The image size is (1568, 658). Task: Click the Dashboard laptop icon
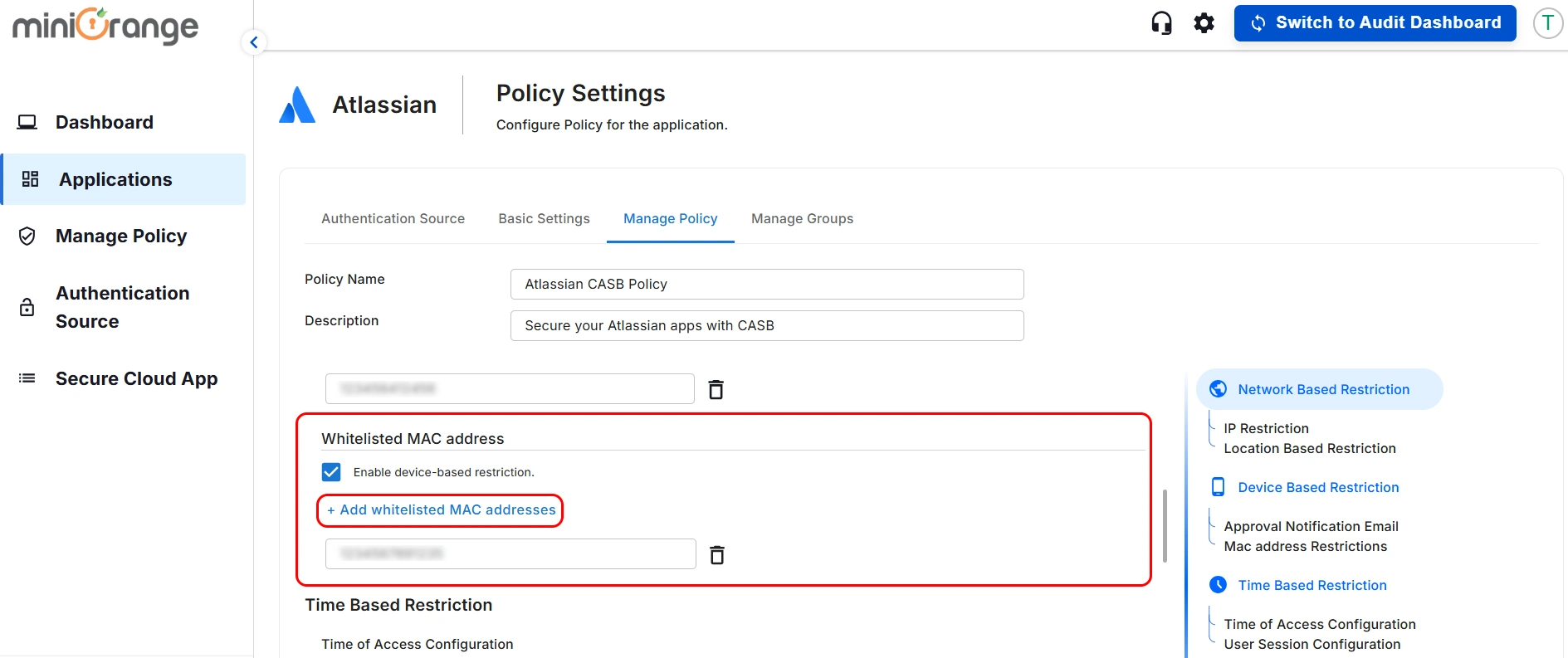[27, 123]
